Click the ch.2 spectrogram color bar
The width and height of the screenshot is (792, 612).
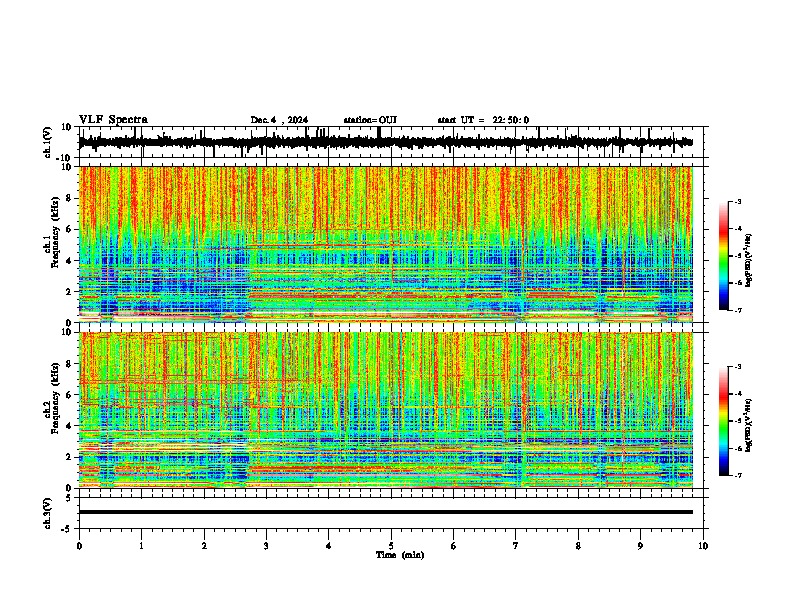tap(723, 421)
